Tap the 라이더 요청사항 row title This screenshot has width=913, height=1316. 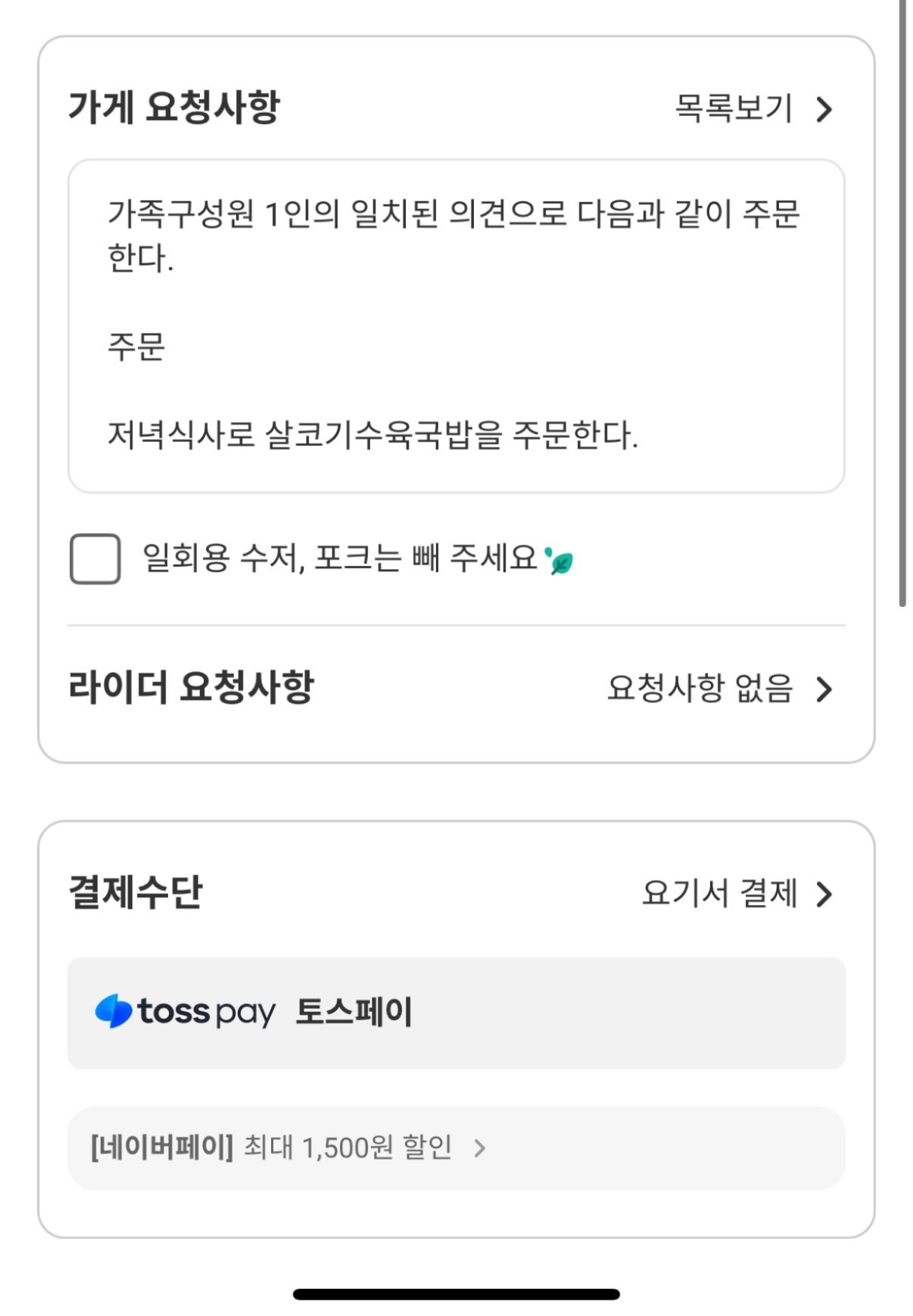pyautogui.click(x=191, y=687)
